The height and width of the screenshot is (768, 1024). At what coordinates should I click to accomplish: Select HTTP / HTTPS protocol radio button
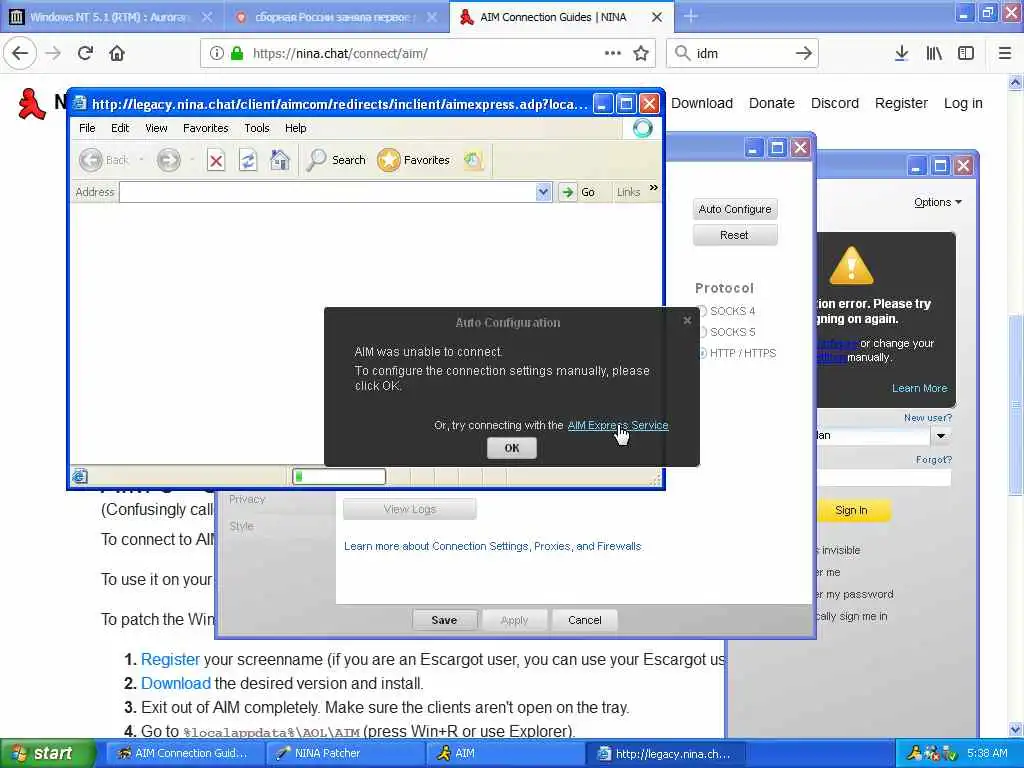click(701, 353)
